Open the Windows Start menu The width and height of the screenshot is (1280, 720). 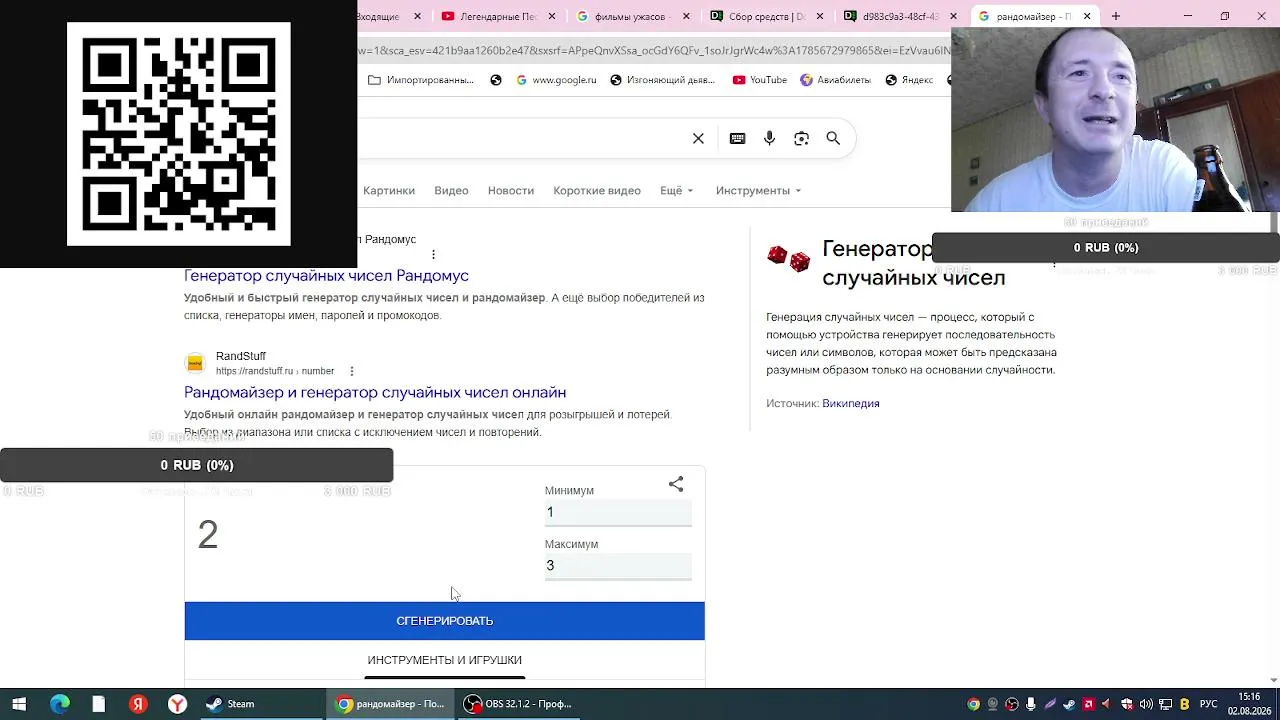pos(19,704)
